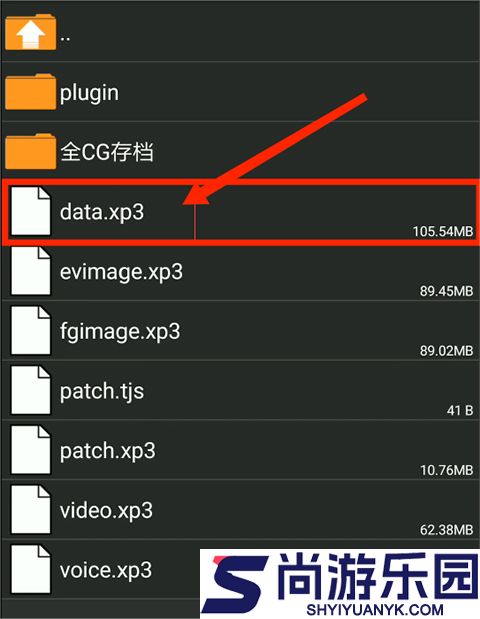480x619 pixels.
Task: Choose the evimage.xp3 file name
Action: 121,272
